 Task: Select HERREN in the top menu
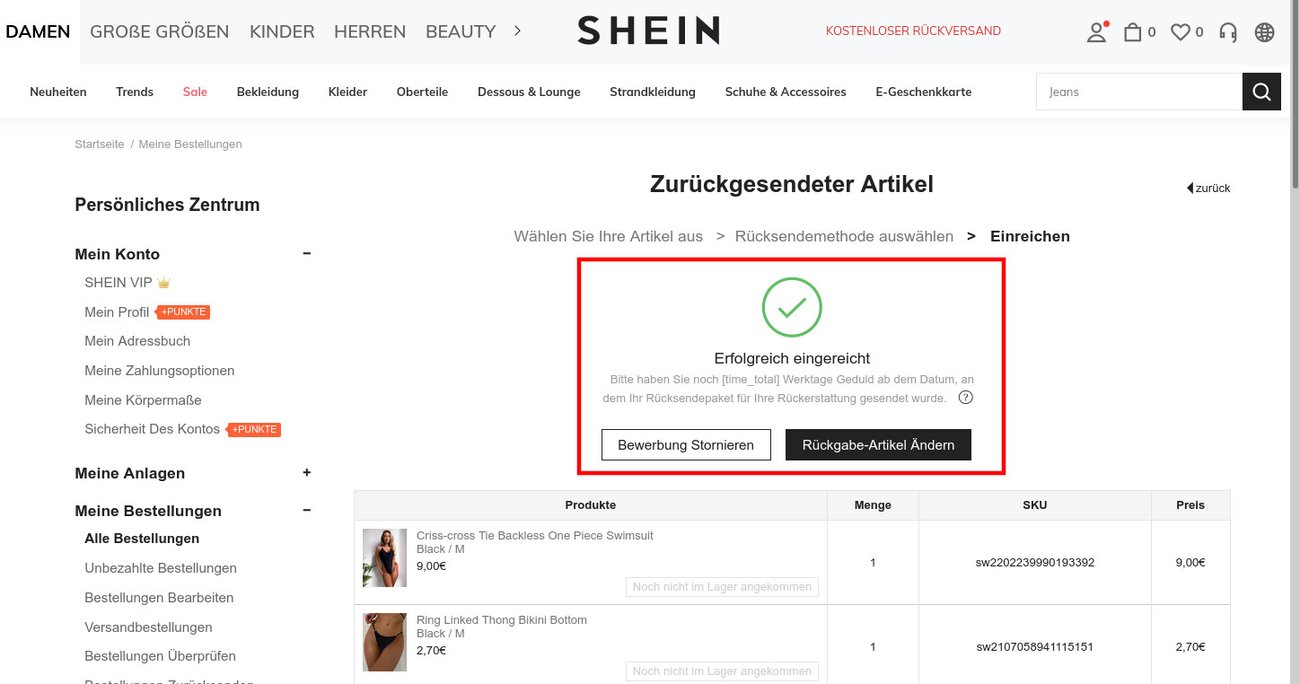pyautogui.click(x=370, y=31)
